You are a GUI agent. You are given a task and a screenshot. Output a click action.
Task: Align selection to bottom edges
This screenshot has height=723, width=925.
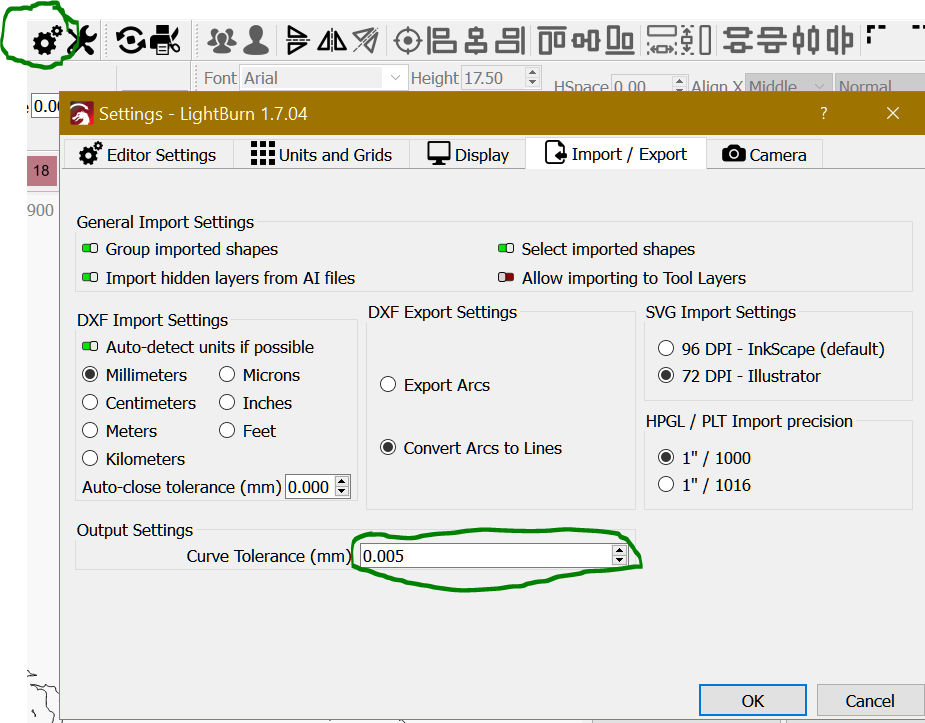coord(619,41)
